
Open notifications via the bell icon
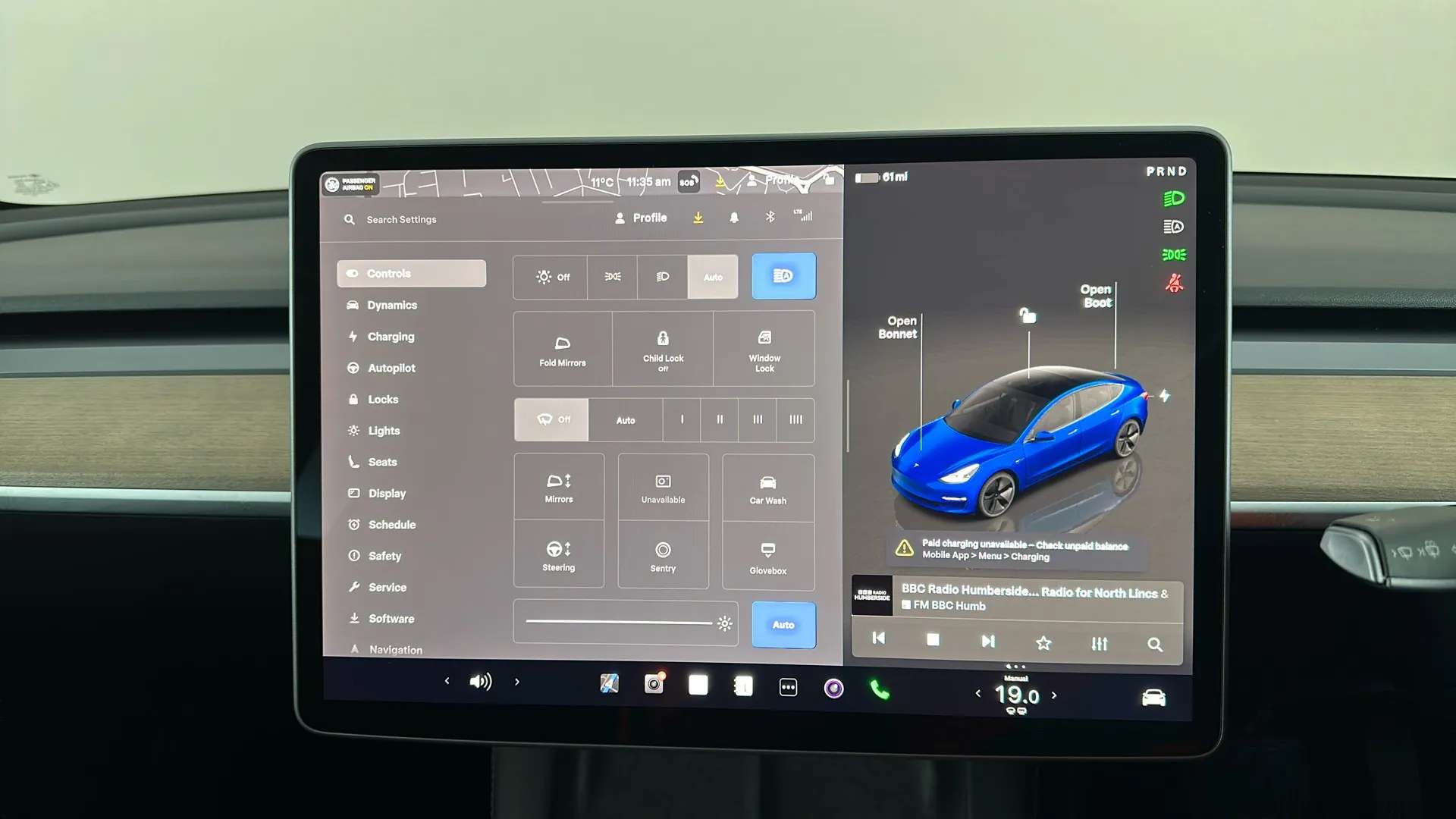(733, 218)
